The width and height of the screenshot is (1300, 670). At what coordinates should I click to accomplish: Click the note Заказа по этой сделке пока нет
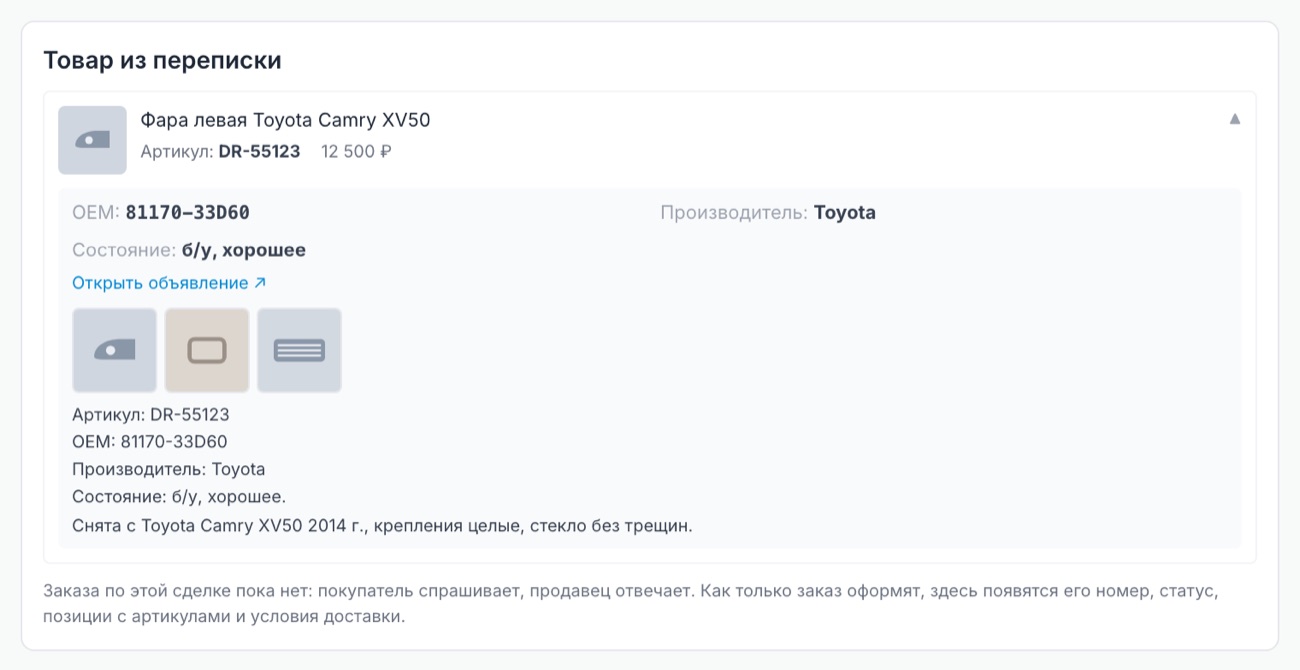pos(631,603)
